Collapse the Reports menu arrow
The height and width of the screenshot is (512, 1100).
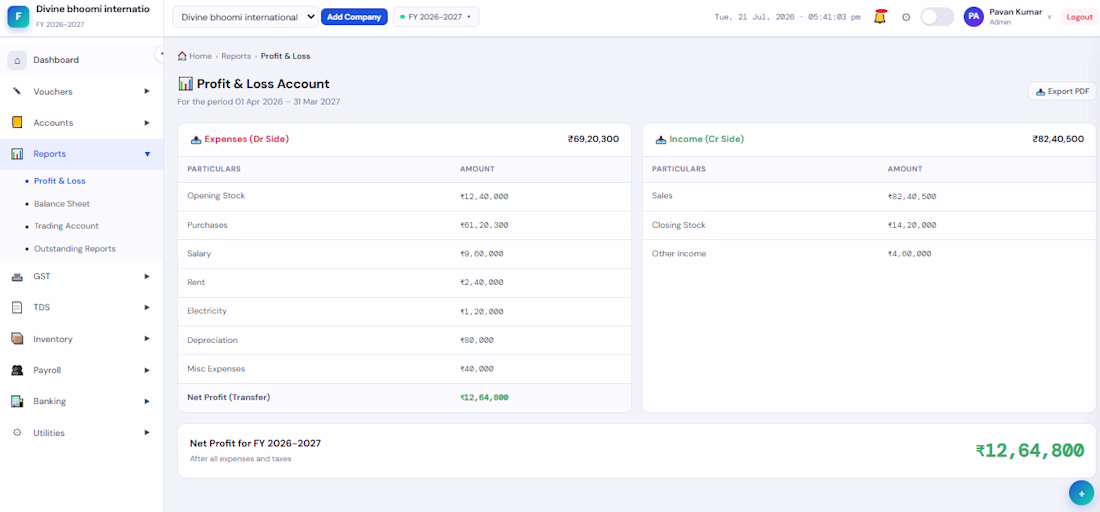pos(147,154)
